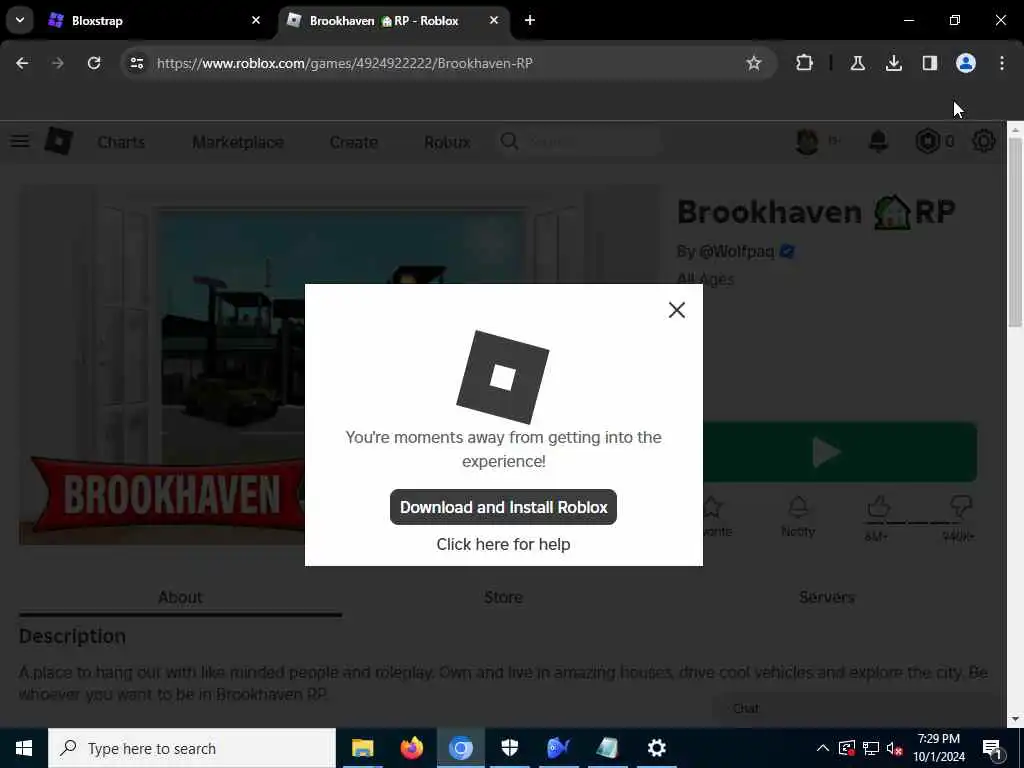Open the Chrome profile menu
Image resolution: width=1024 pixels, height=768 pixels.
(966, 63)
